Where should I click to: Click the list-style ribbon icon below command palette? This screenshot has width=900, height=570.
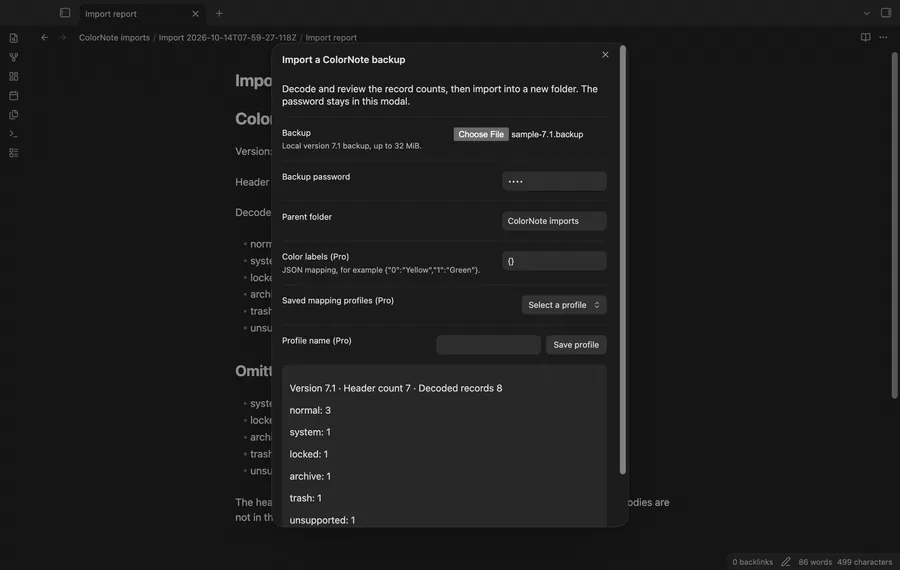[14, 153]
